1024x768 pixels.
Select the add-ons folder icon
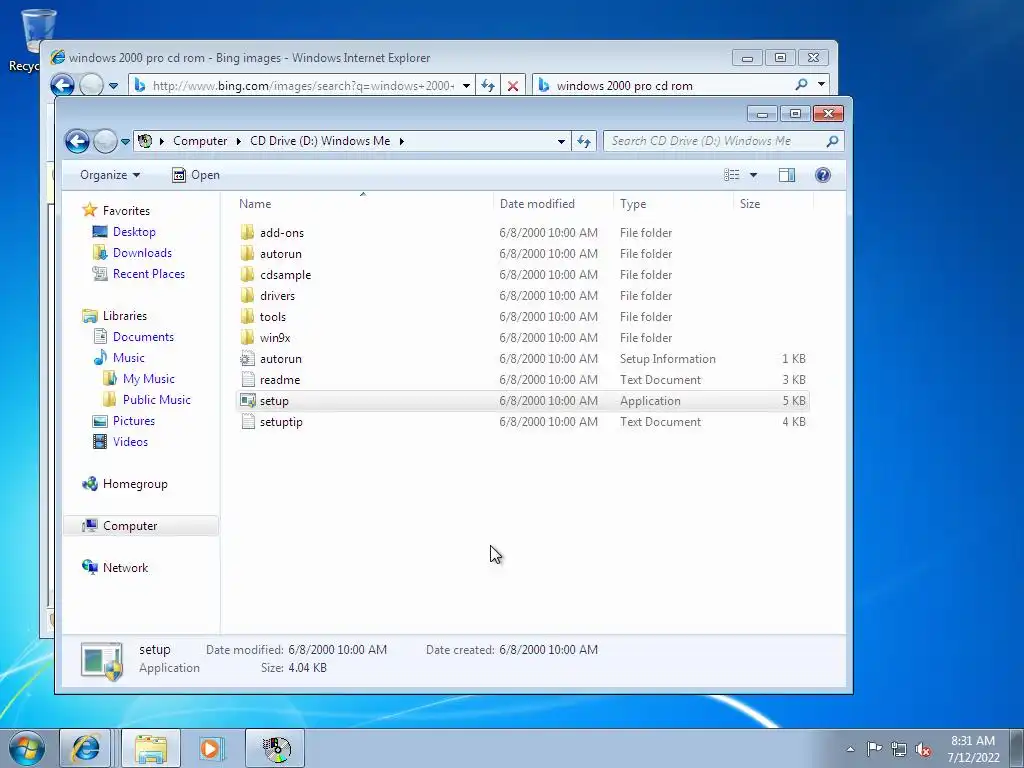point(248,232)
